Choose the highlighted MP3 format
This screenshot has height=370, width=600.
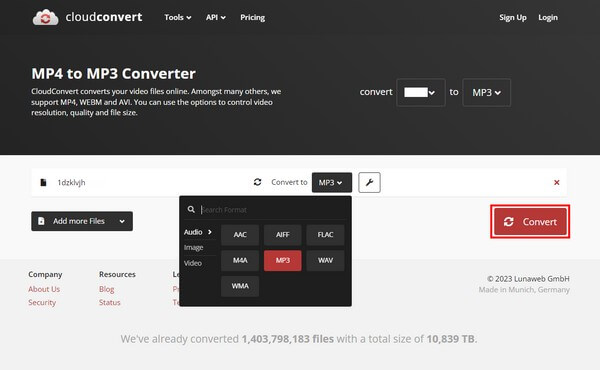[283, 261]
